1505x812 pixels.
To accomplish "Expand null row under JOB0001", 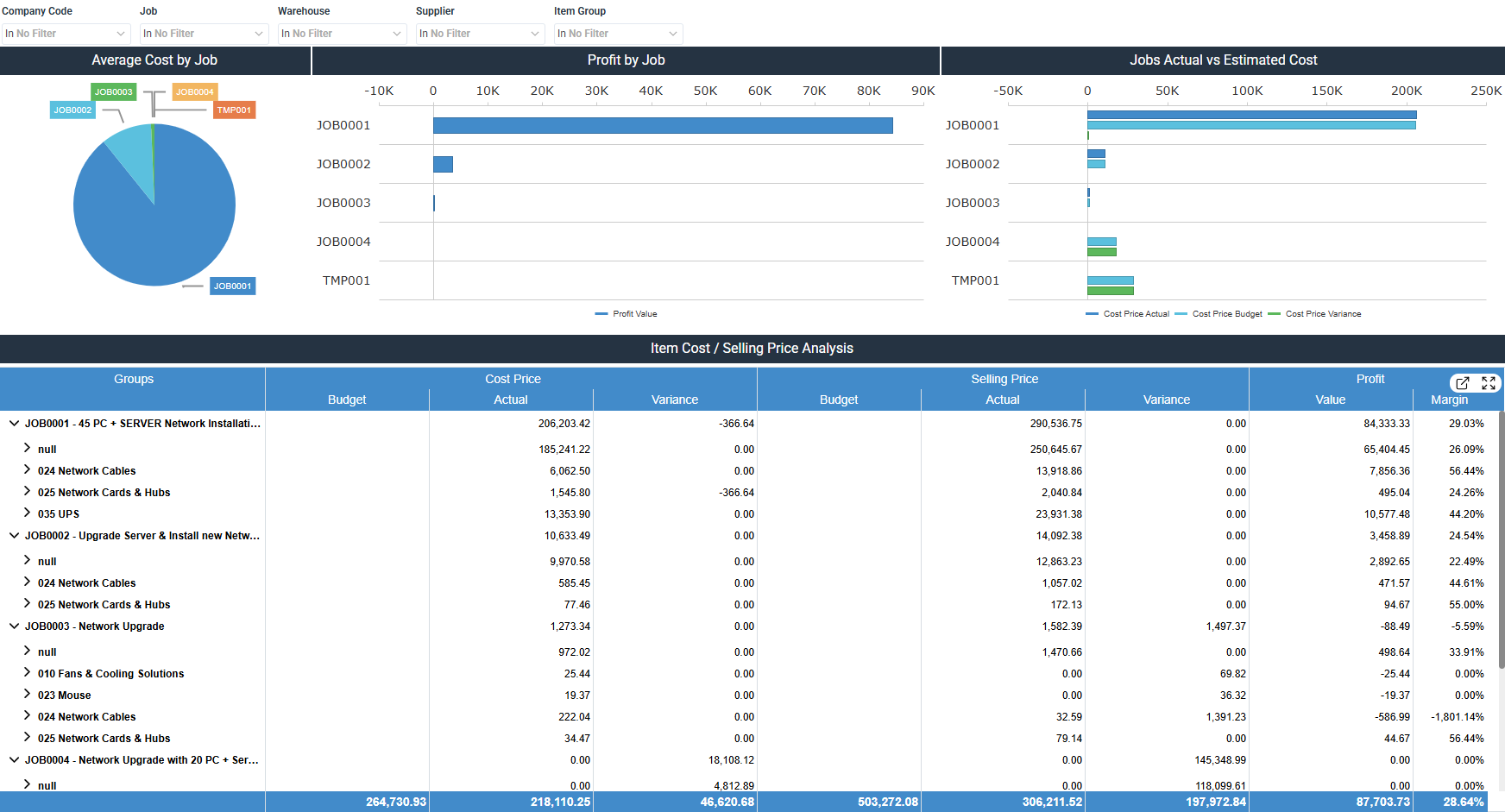I will pos(27,449).
